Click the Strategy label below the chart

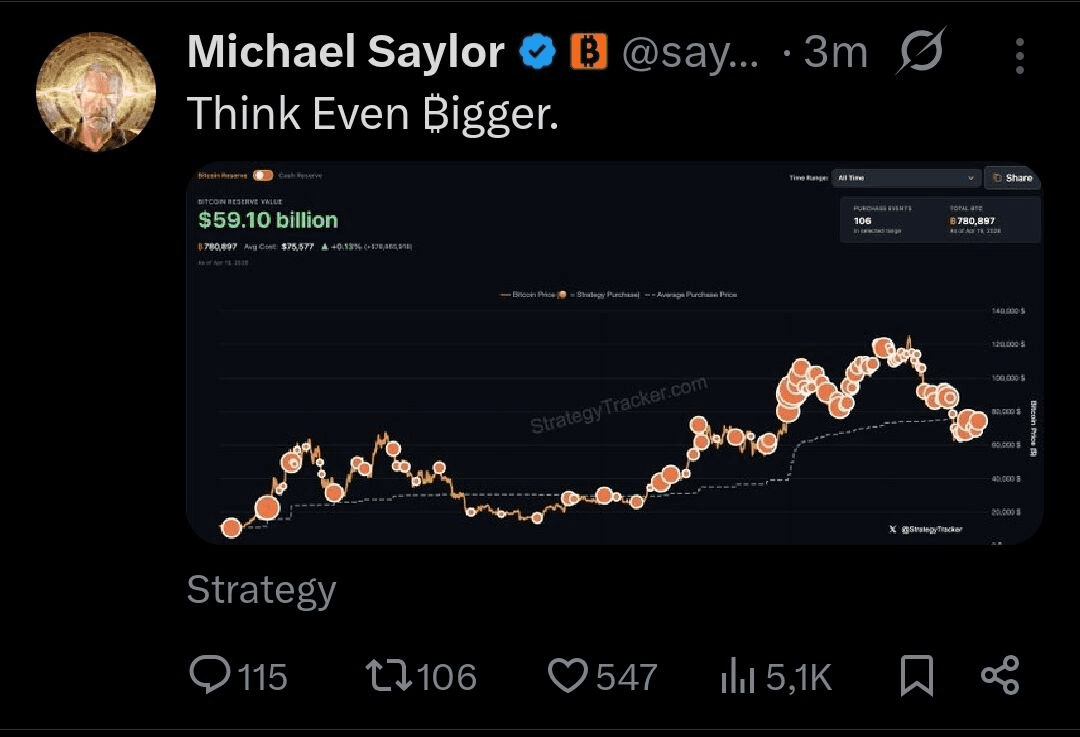tap(261, 590)
